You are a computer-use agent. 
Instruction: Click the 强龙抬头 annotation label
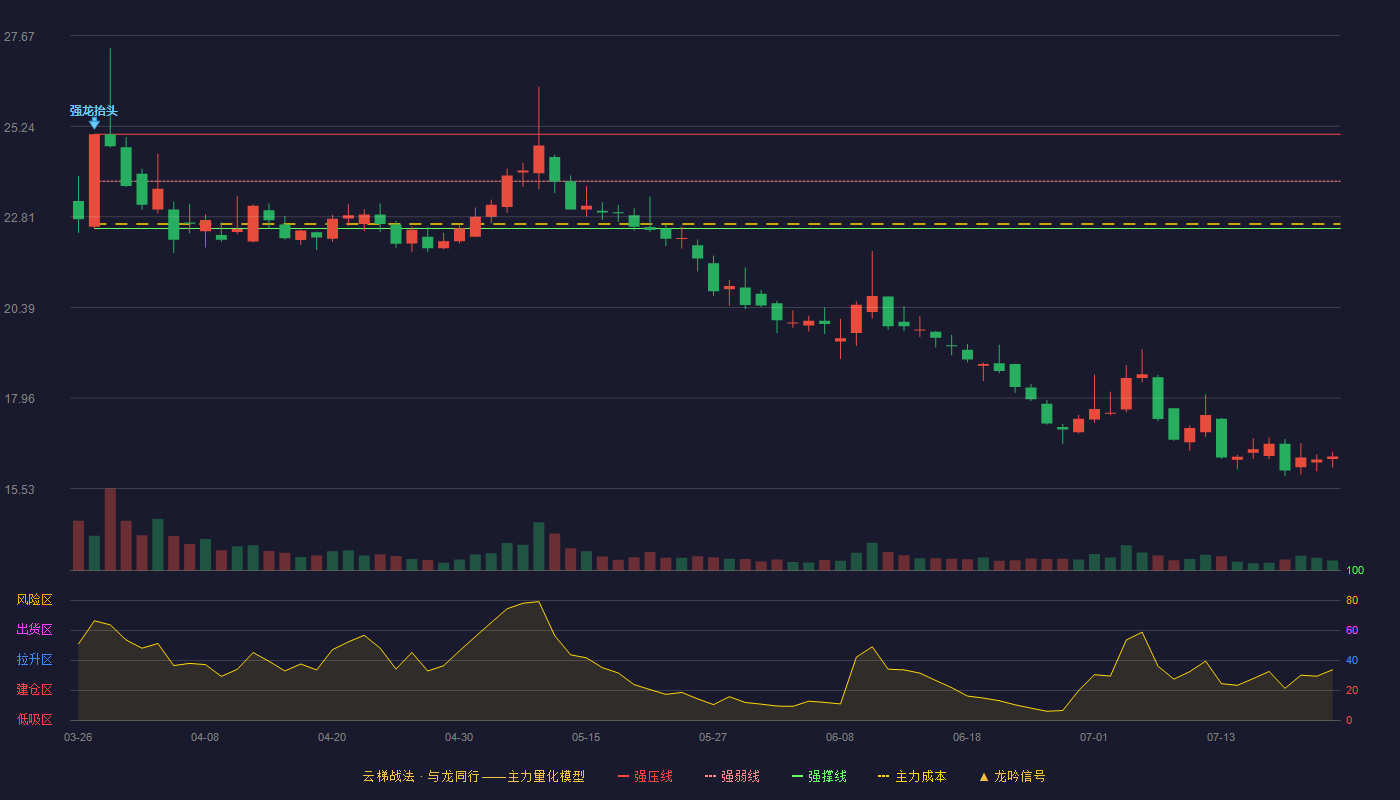(x=94, y=110)
